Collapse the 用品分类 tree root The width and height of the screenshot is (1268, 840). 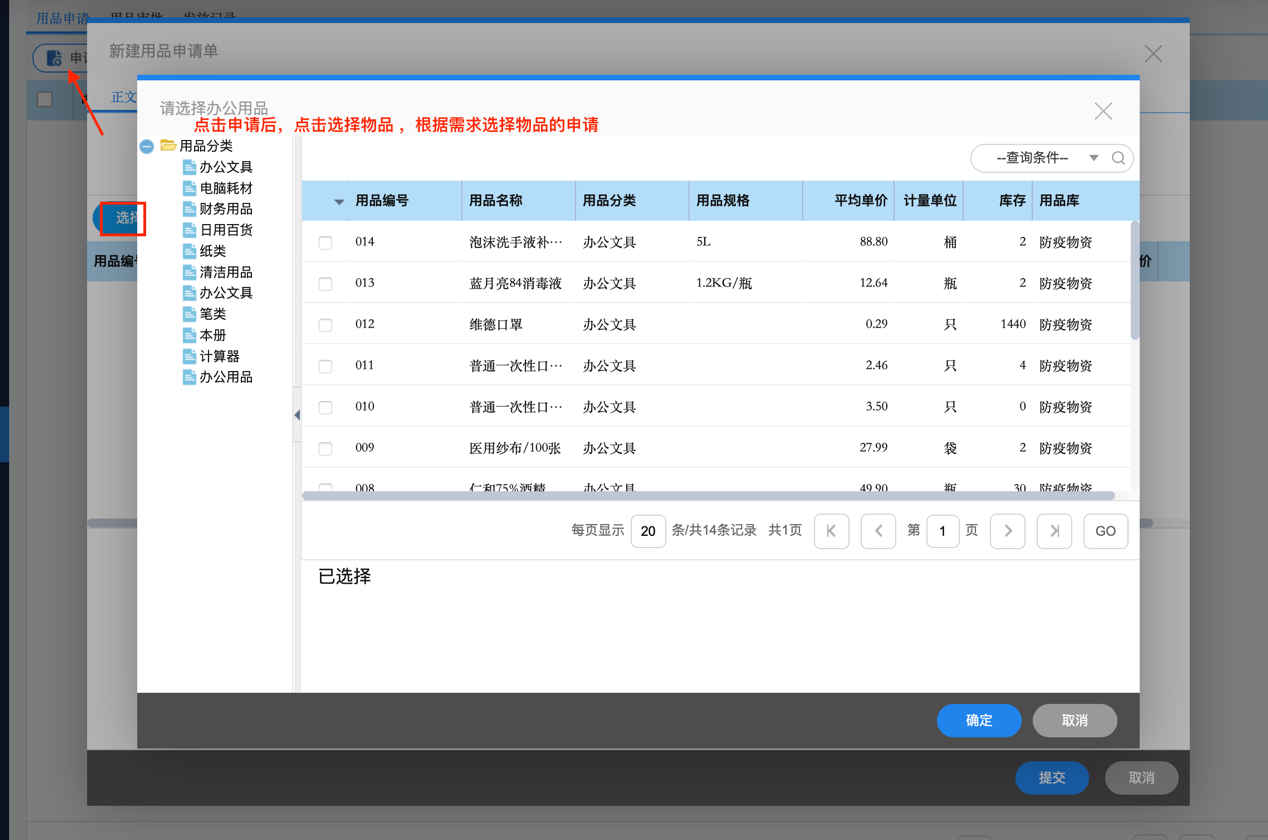pyautogui.click(x=147, y=147)
